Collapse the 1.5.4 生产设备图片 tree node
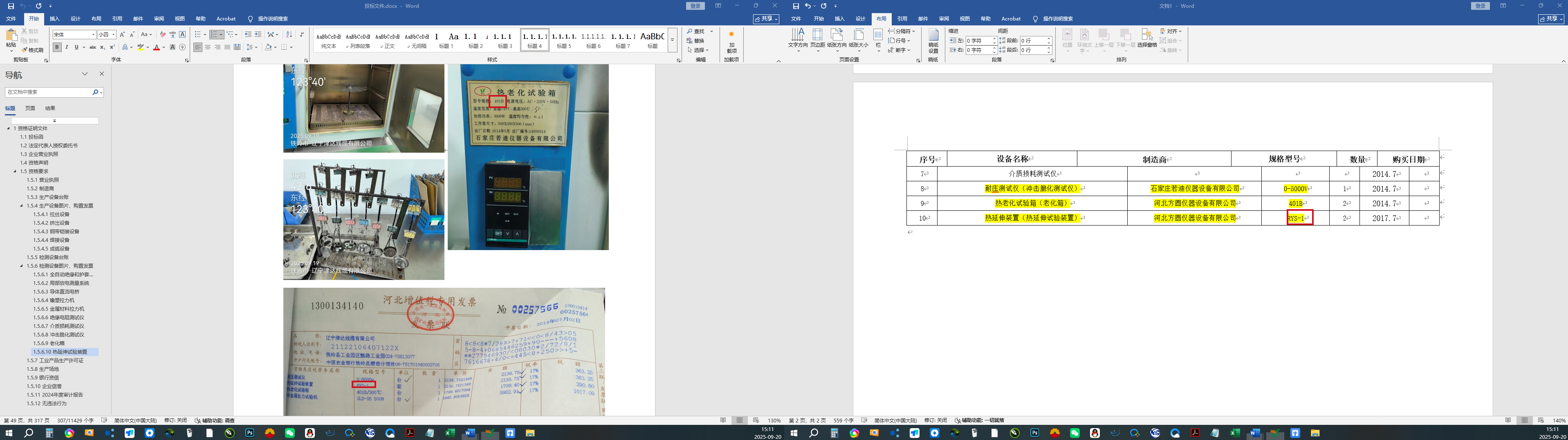The image size is (1568, 440). pyautogui.click(x=21, y=206)
